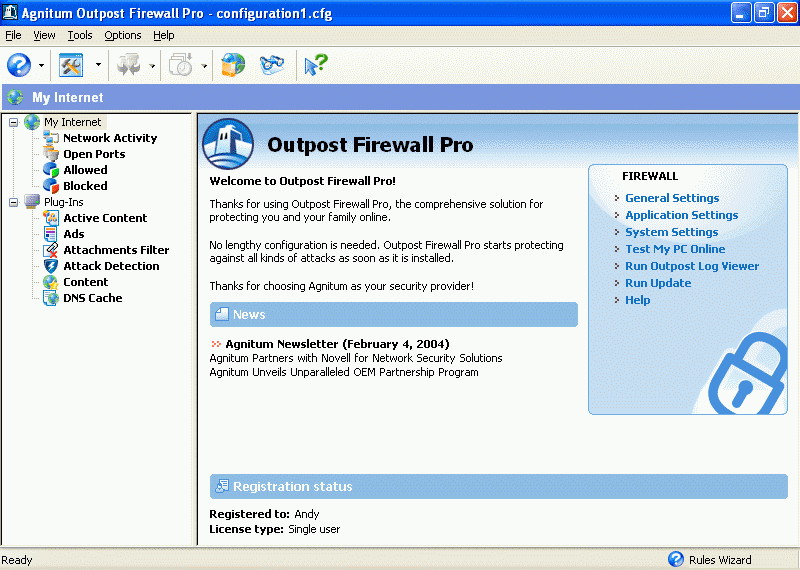800x570 pixels.
Task: Click Rules Wizard question icon in status bar
Action: click(676, 559)
